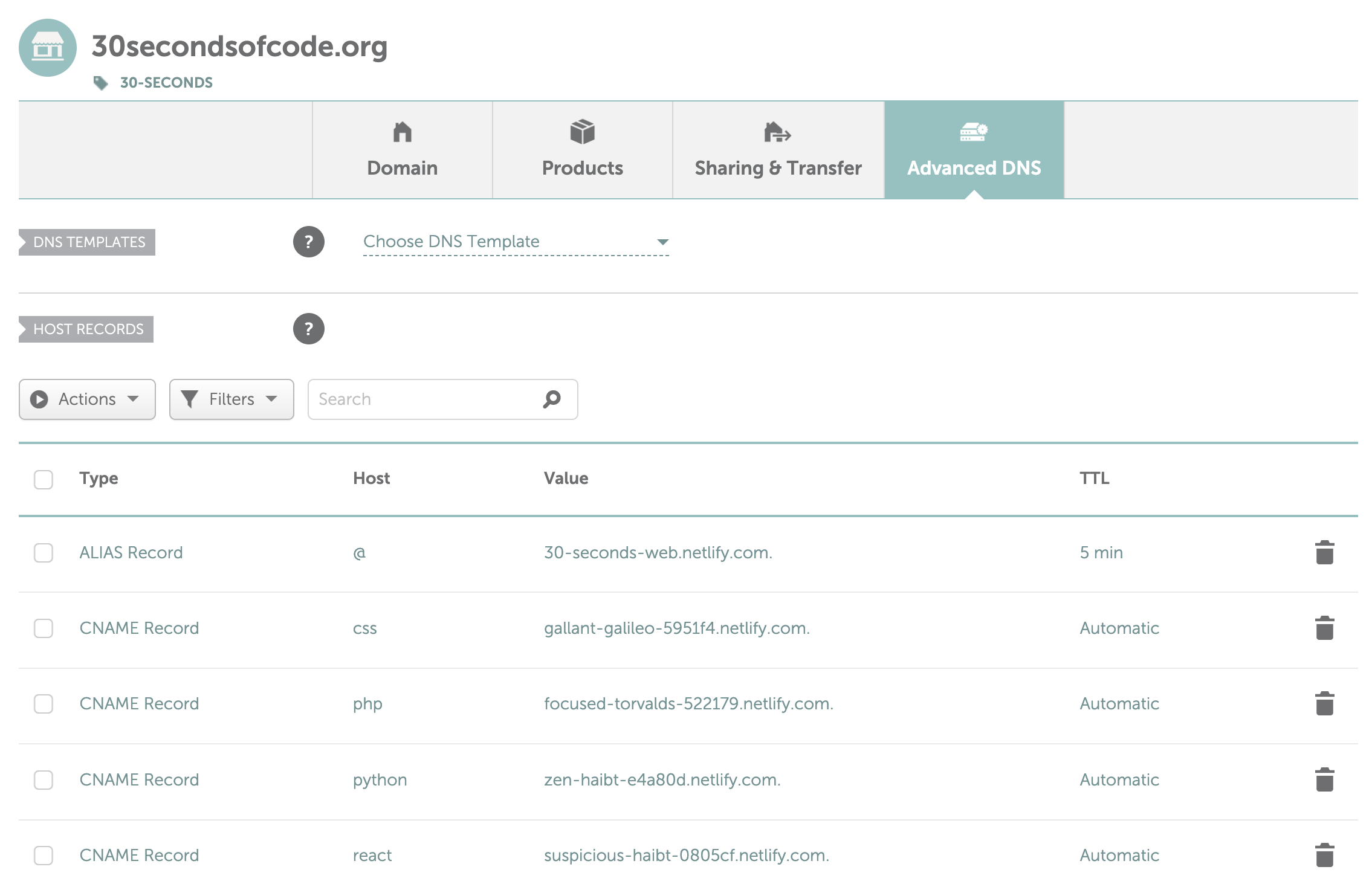Select the checkbox for the css CNAME Record
Image resolution: width=1372 pixels, height=887 pixels.
[x=43, y=628]
